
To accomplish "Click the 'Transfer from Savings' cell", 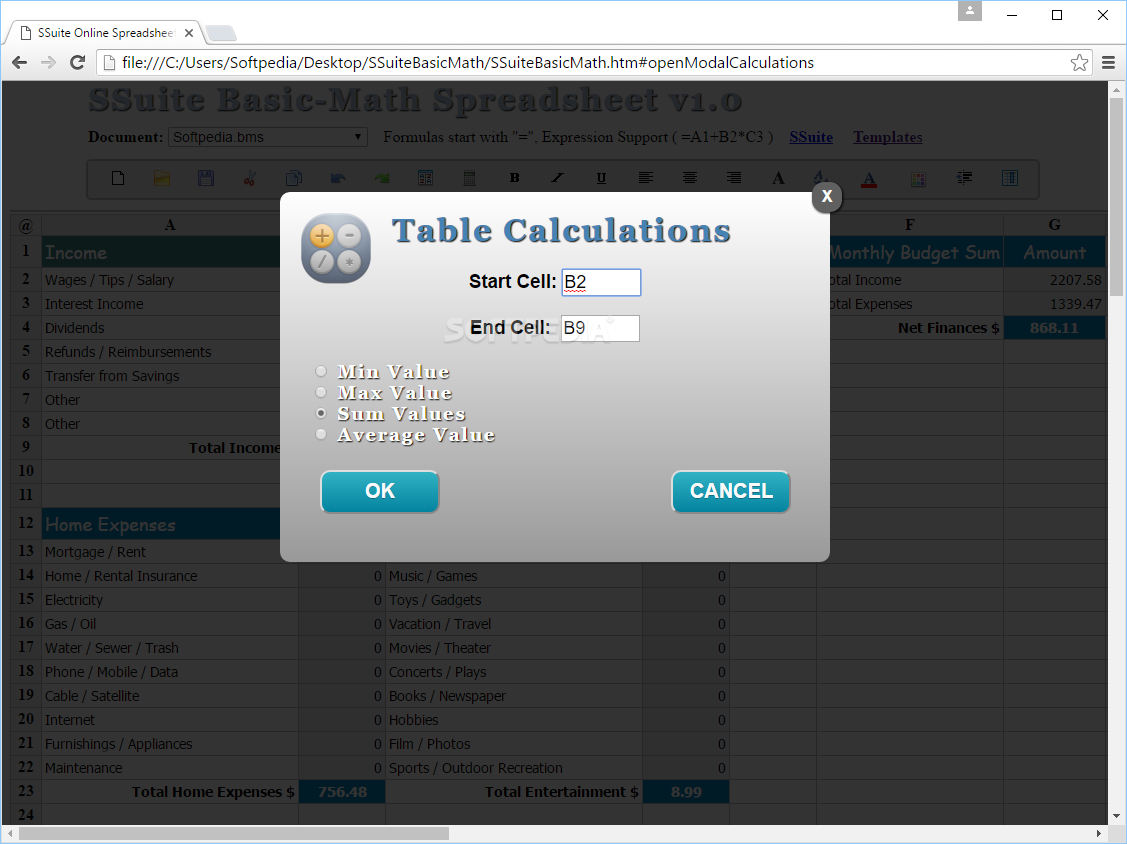I will click(x=161, y=375).
